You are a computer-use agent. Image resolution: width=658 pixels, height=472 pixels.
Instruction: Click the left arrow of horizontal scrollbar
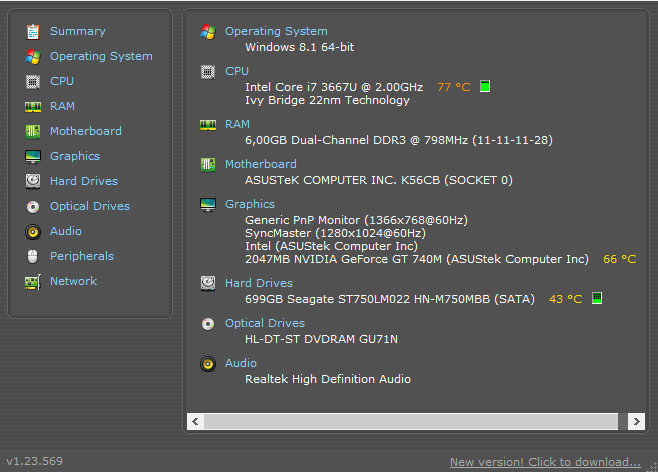[196, 421]
